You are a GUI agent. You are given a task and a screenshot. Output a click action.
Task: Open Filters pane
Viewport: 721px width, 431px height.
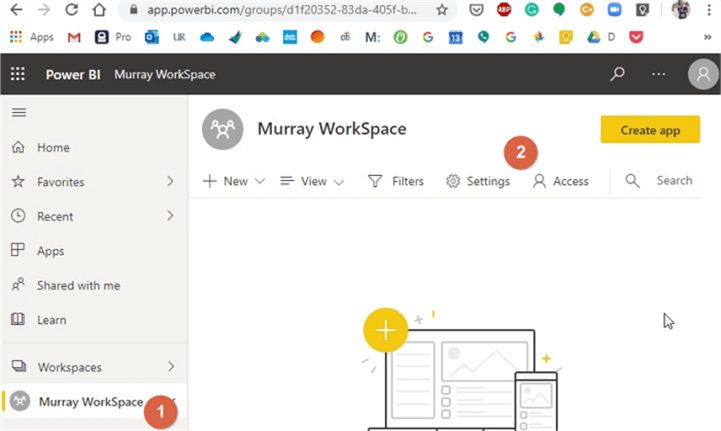(395, 181)
